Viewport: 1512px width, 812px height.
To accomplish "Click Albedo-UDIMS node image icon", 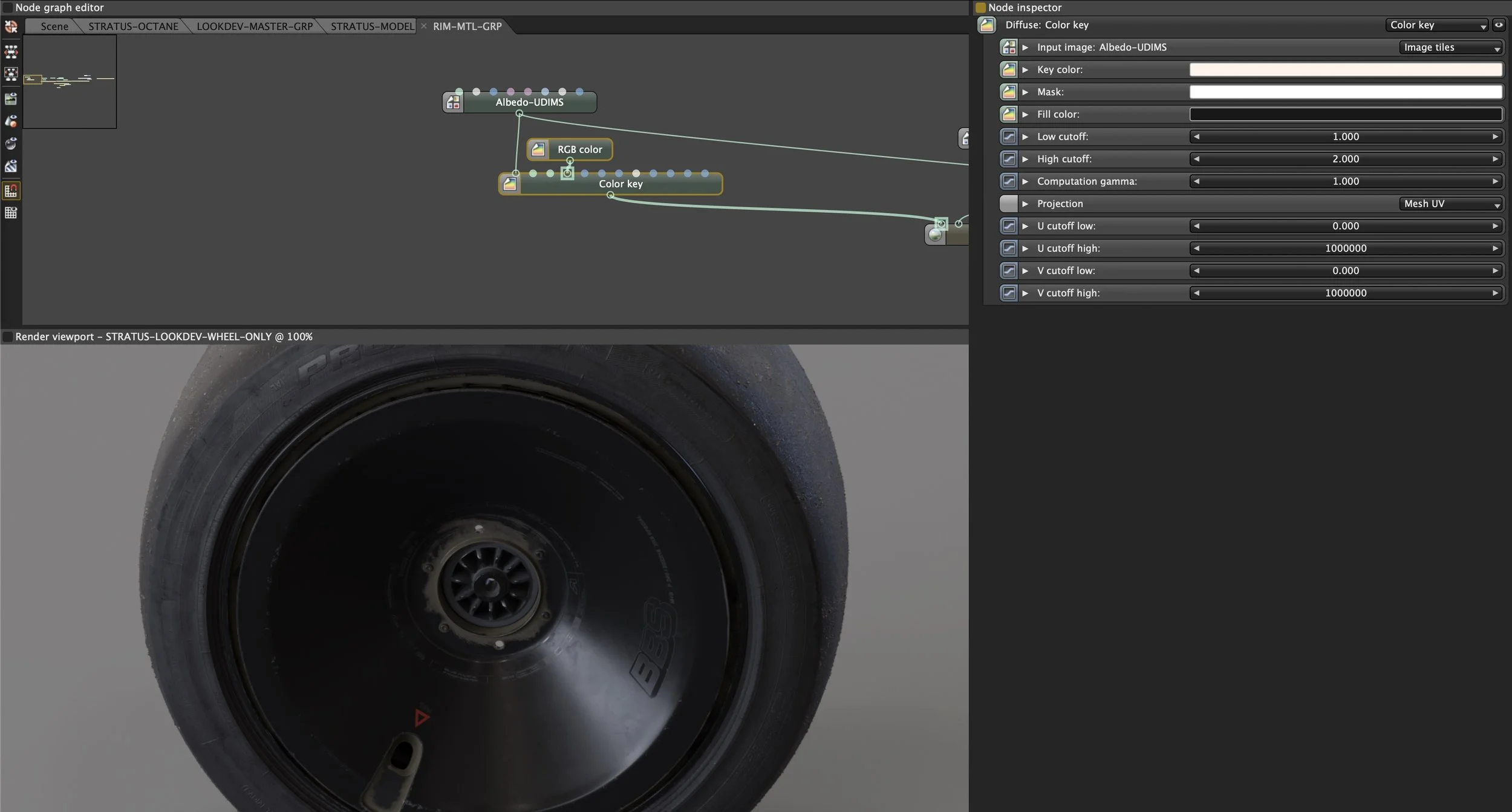I will click(453, 102).
